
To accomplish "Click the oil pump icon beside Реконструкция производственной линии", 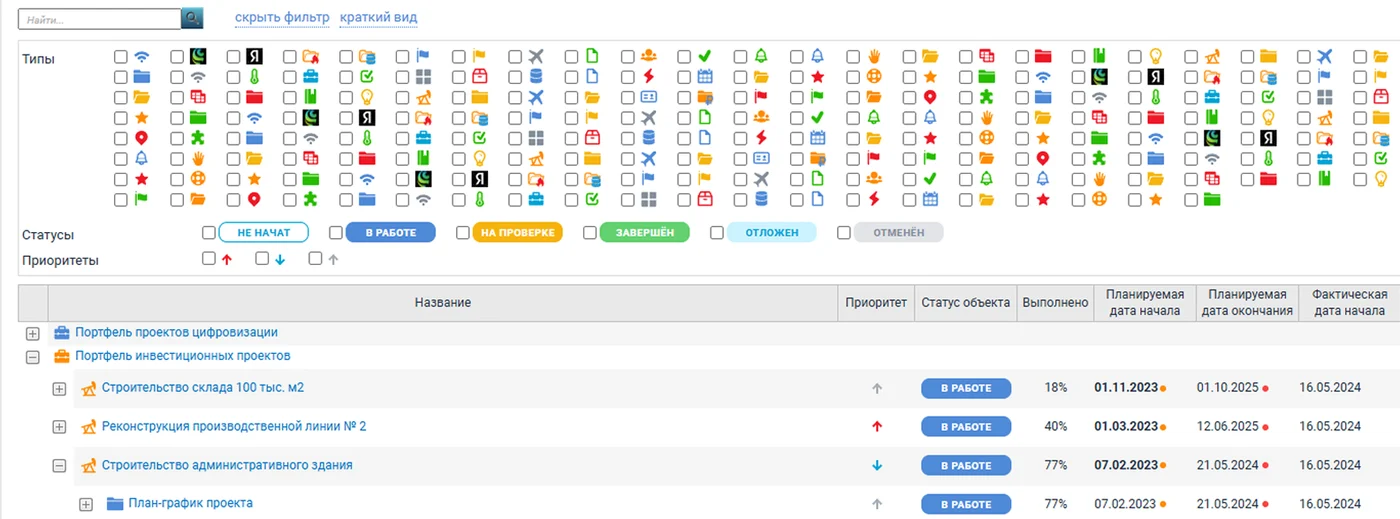I will (x=88, y=427).
